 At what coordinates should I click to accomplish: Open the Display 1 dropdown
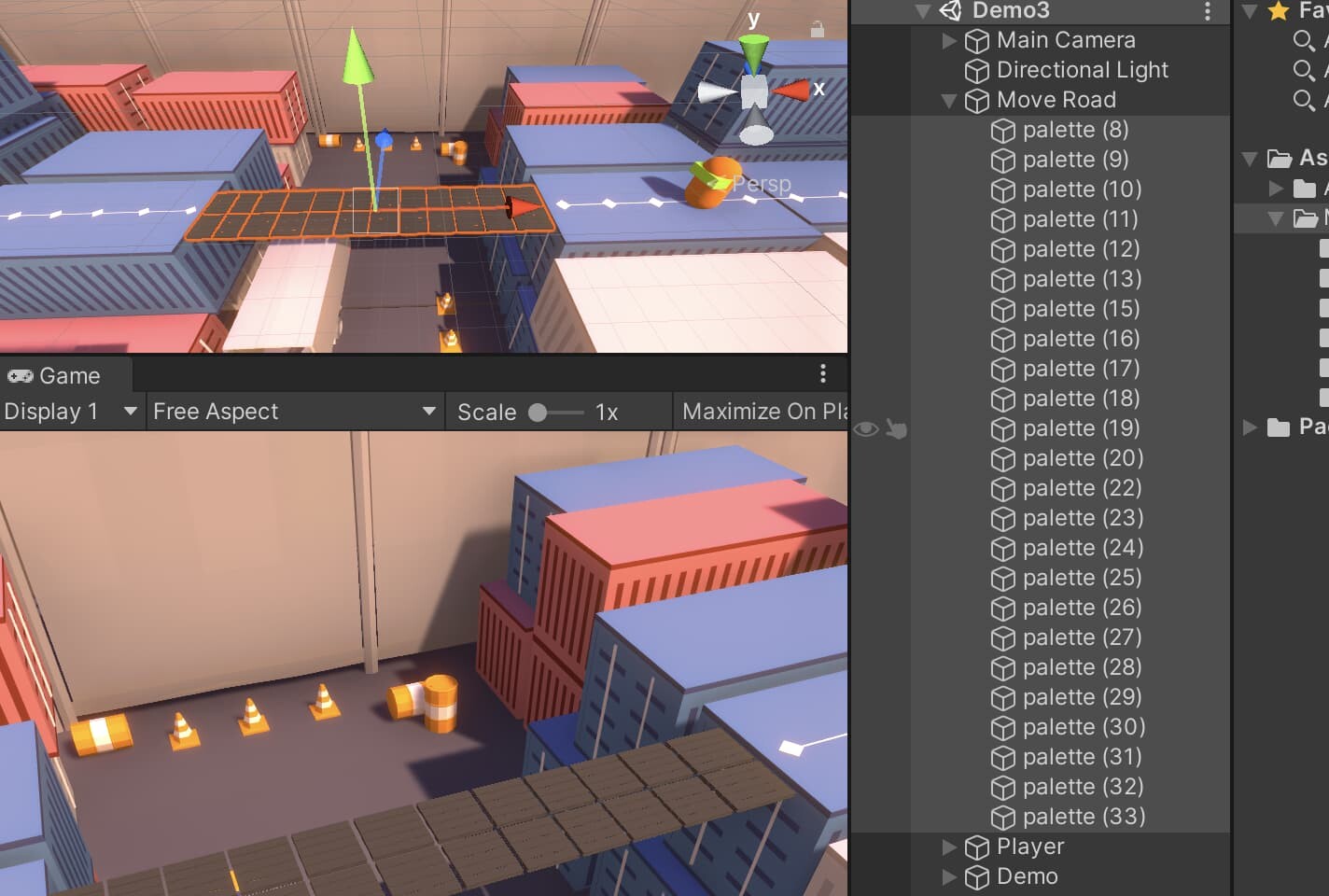coord(71,412)
